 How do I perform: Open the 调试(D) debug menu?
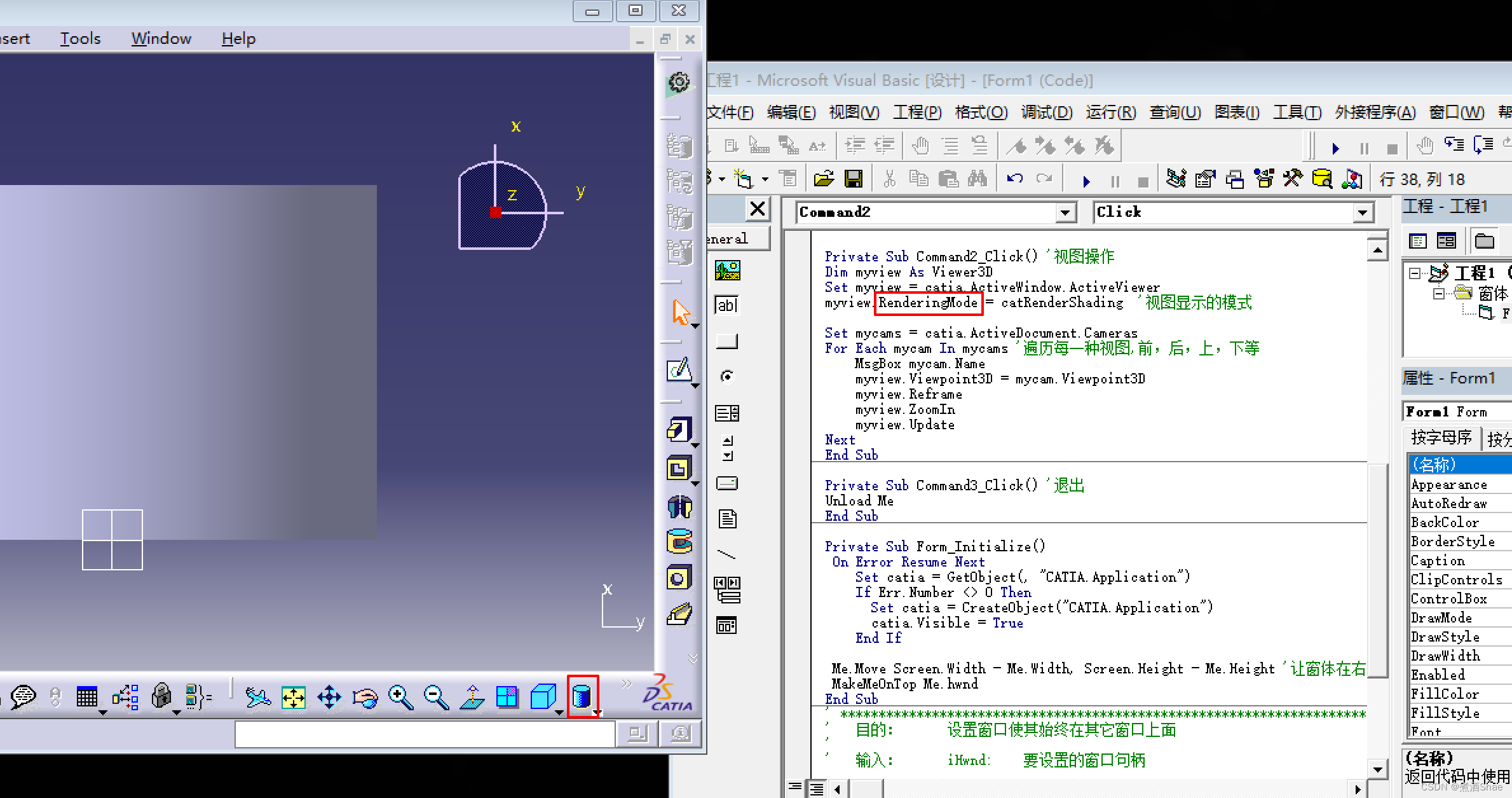pyautogui.click(x=1046, y=113)
